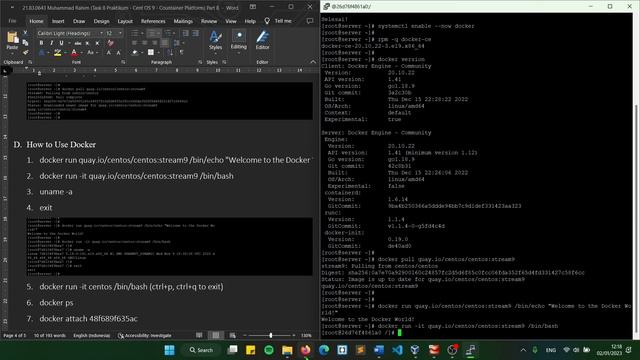Select Center paragraph alignment

[144, 43]
